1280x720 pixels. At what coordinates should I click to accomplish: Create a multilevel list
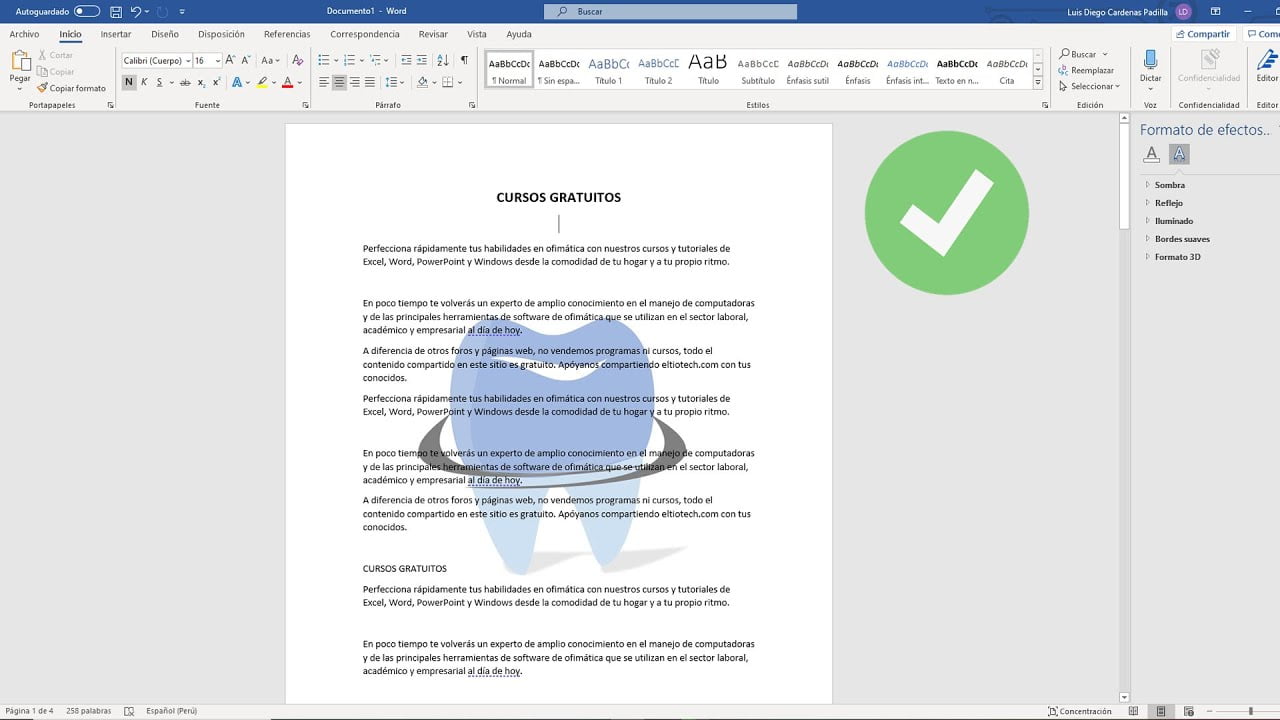(x=377, y=60)
